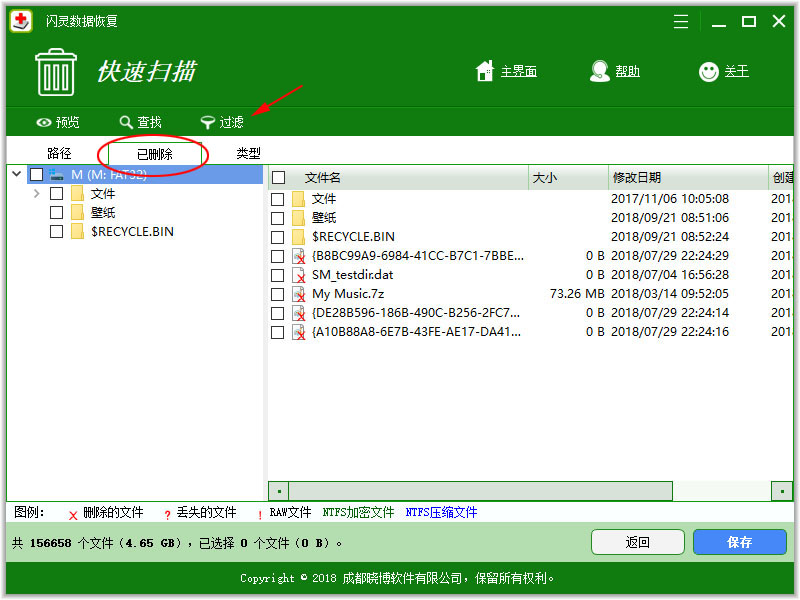Click the 返回 back button

coord(637,542)
